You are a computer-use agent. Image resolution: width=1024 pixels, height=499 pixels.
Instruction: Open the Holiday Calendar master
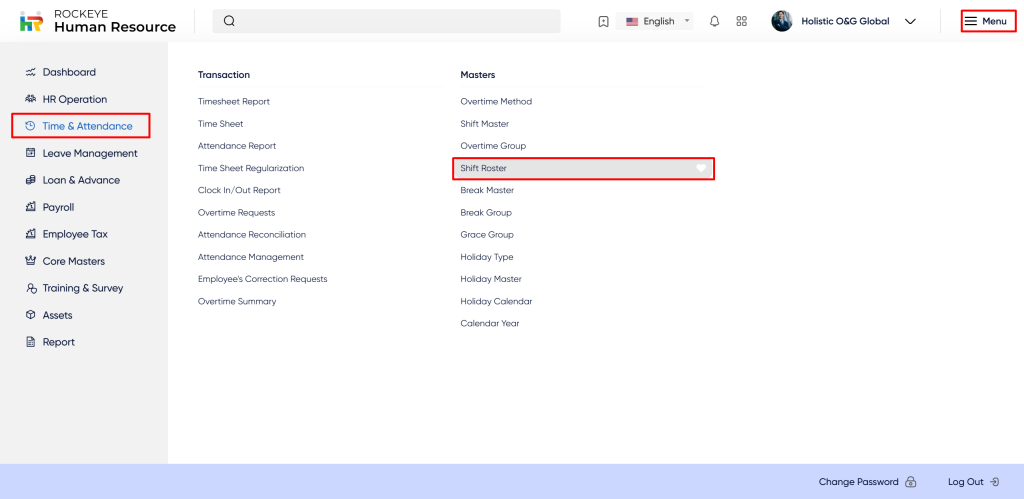tap(496, 301)
